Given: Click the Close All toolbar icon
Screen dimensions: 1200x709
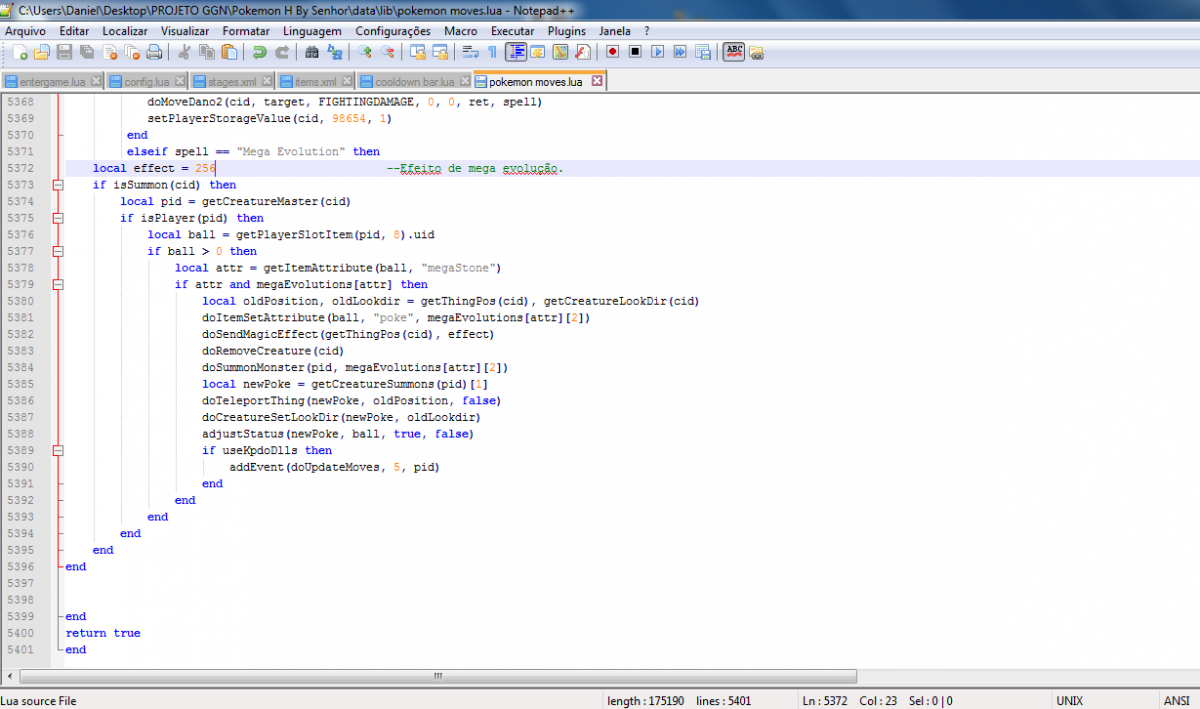Looking at the screenshot, I should (x=132, y=51).
